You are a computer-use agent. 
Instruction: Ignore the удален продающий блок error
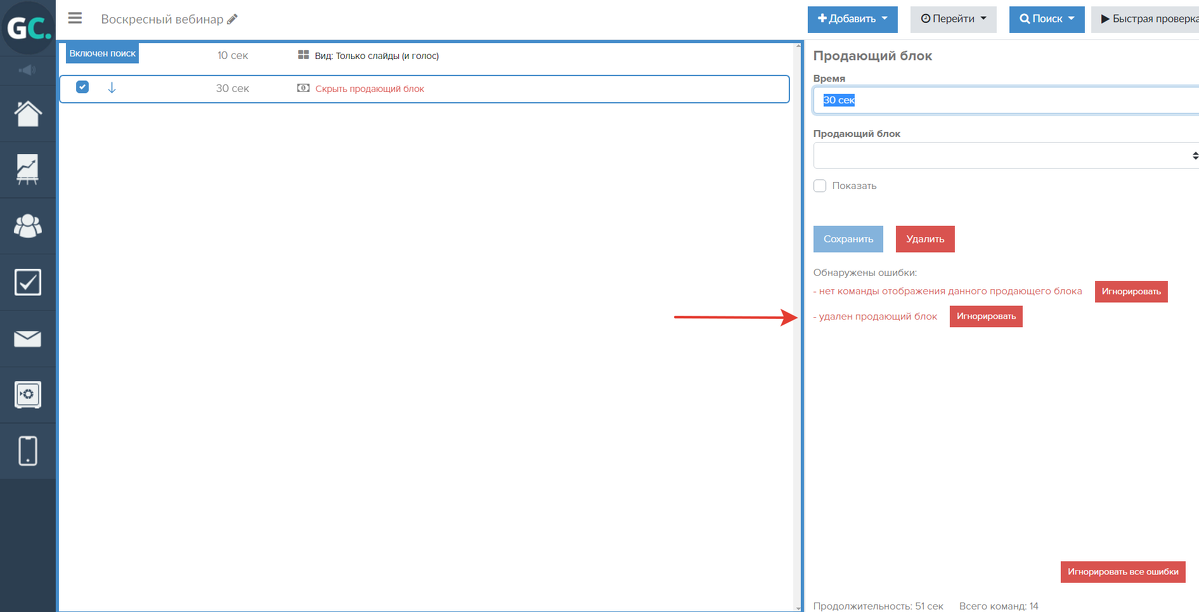(x=986, y=316)
